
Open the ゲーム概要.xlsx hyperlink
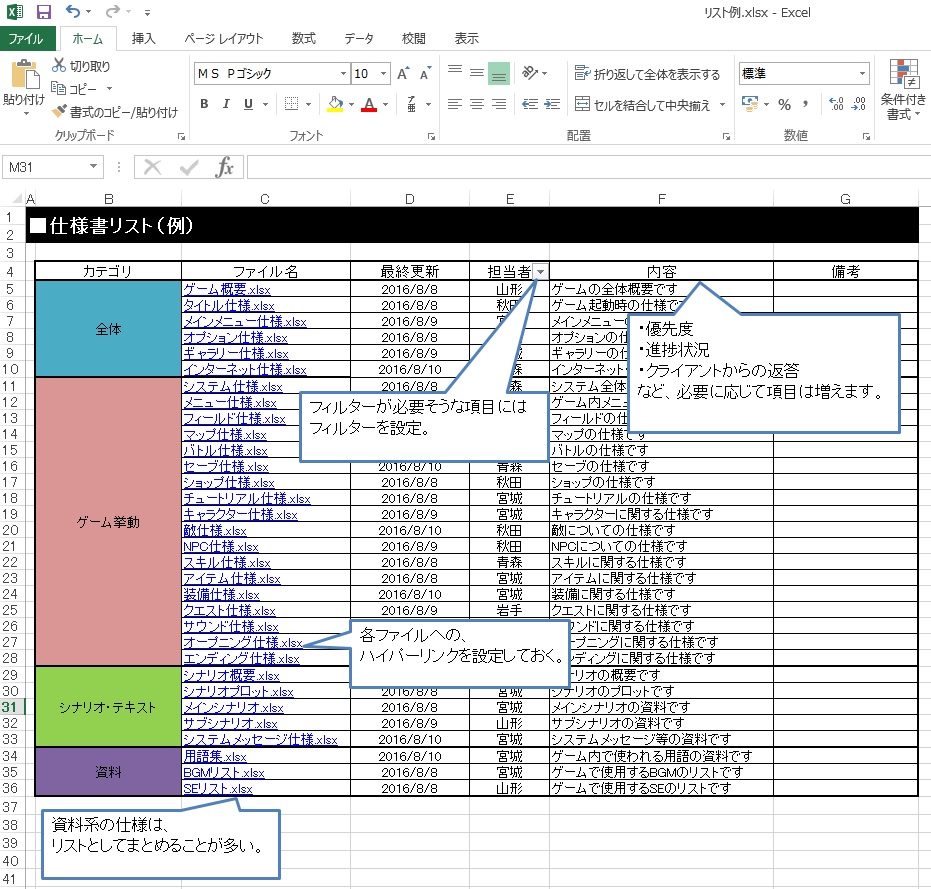(x=222, y=288)
